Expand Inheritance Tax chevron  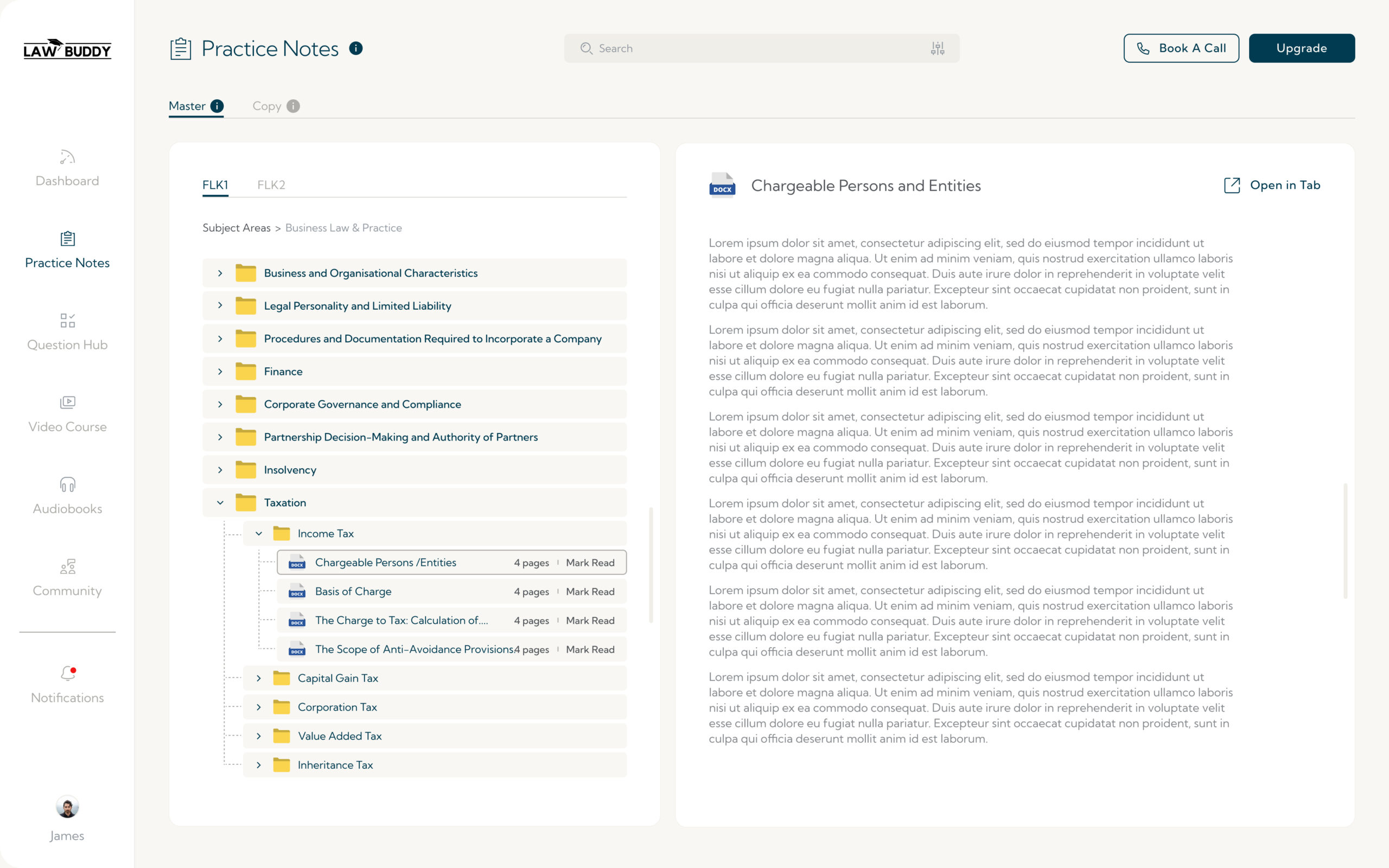(x=259, y=765)
